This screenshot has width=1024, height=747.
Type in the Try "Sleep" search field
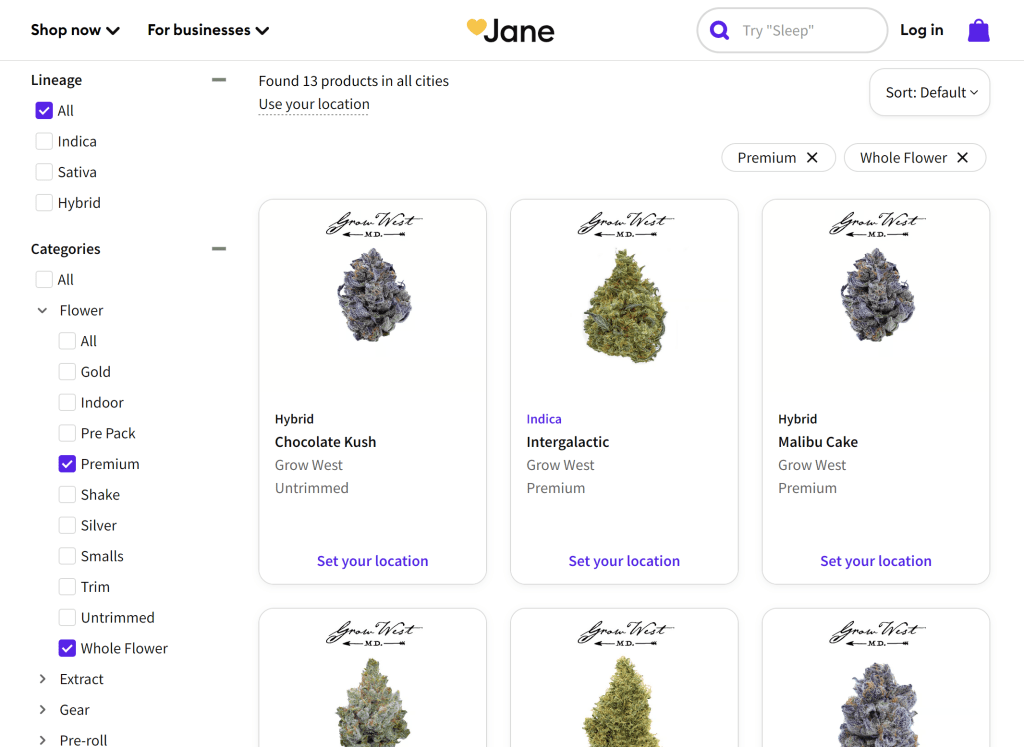[805, 31]
